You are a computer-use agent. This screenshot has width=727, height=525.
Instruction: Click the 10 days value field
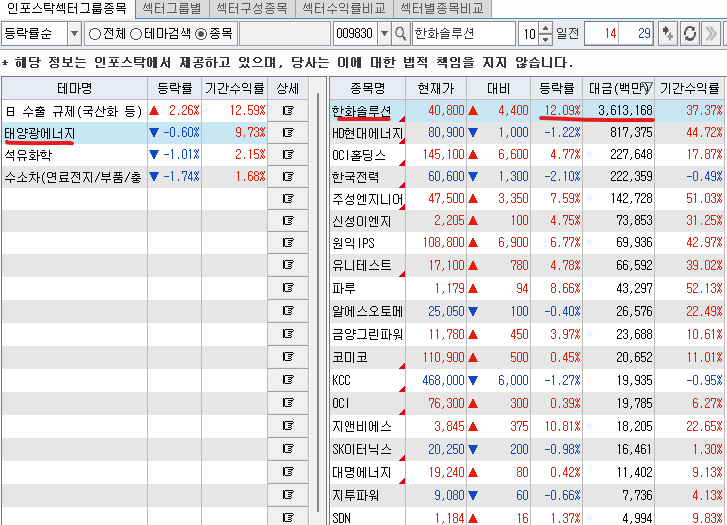529,33
